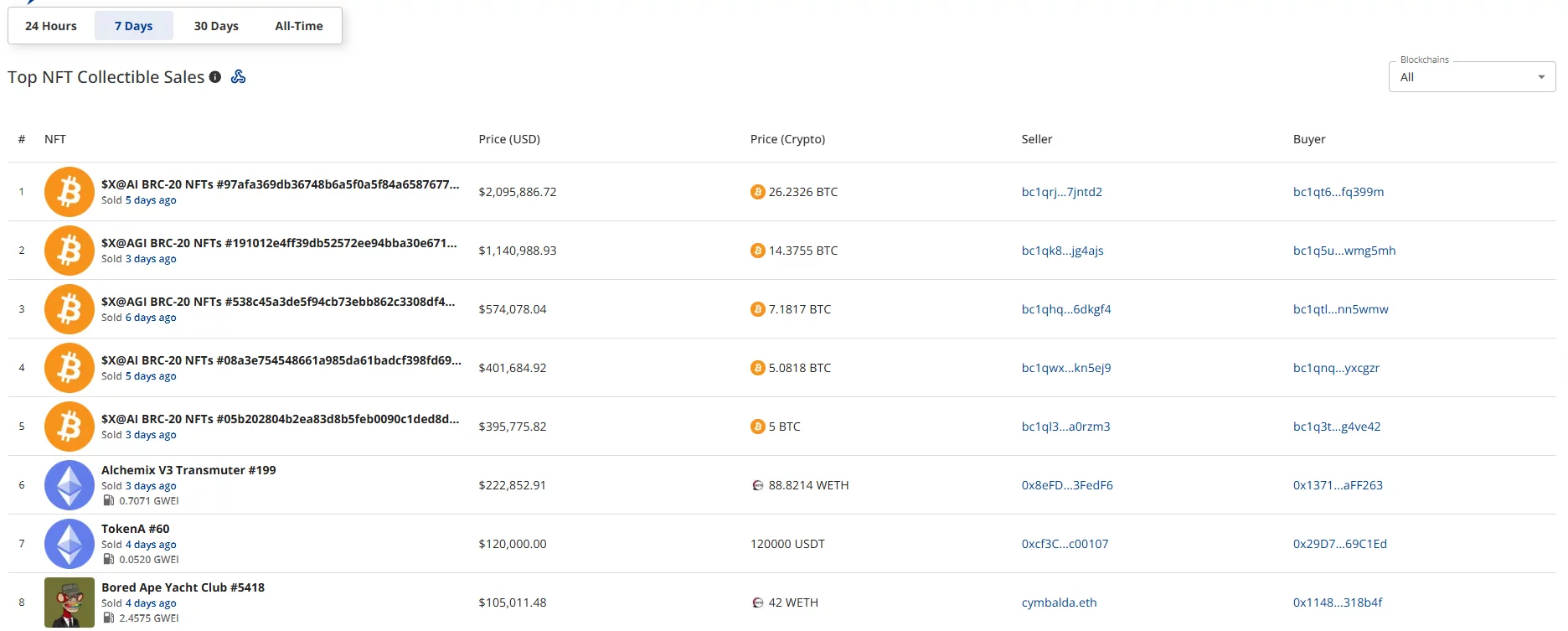
Task: Open seller link 0xcf3C...c00107
Action: 1065,544
